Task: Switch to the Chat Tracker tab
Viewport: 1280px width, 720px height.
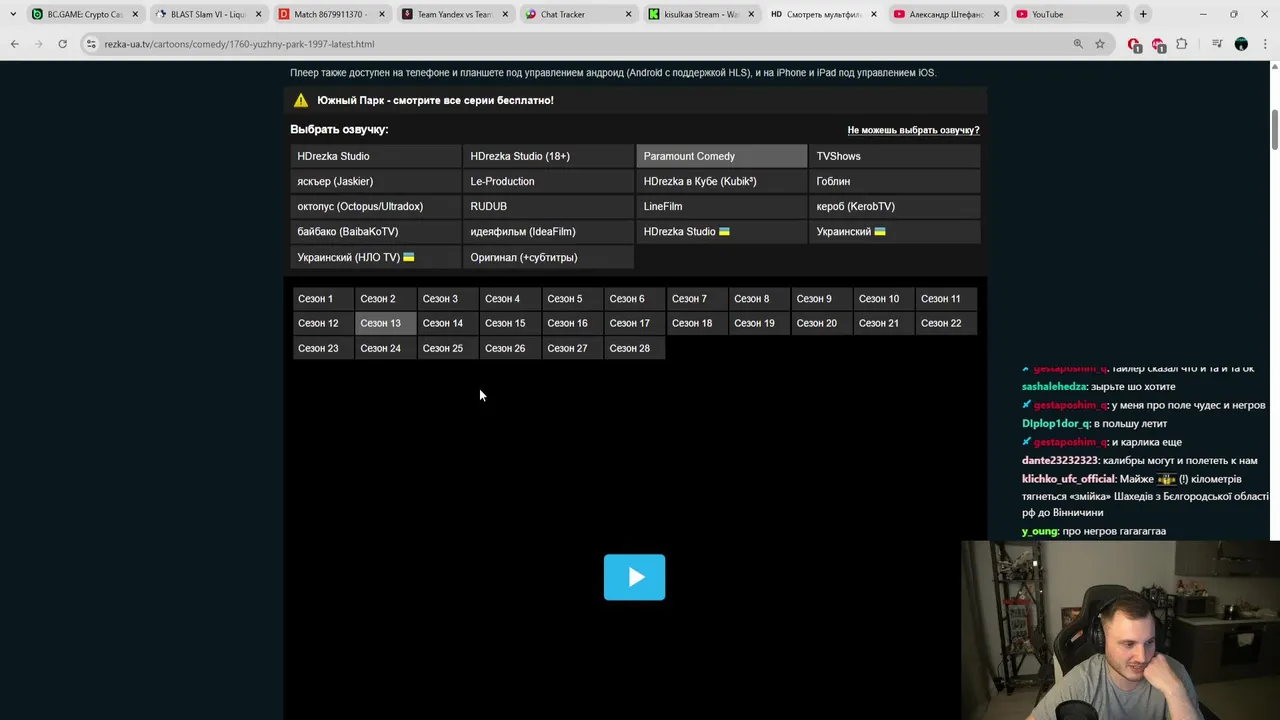Action: tap(578, 14)
